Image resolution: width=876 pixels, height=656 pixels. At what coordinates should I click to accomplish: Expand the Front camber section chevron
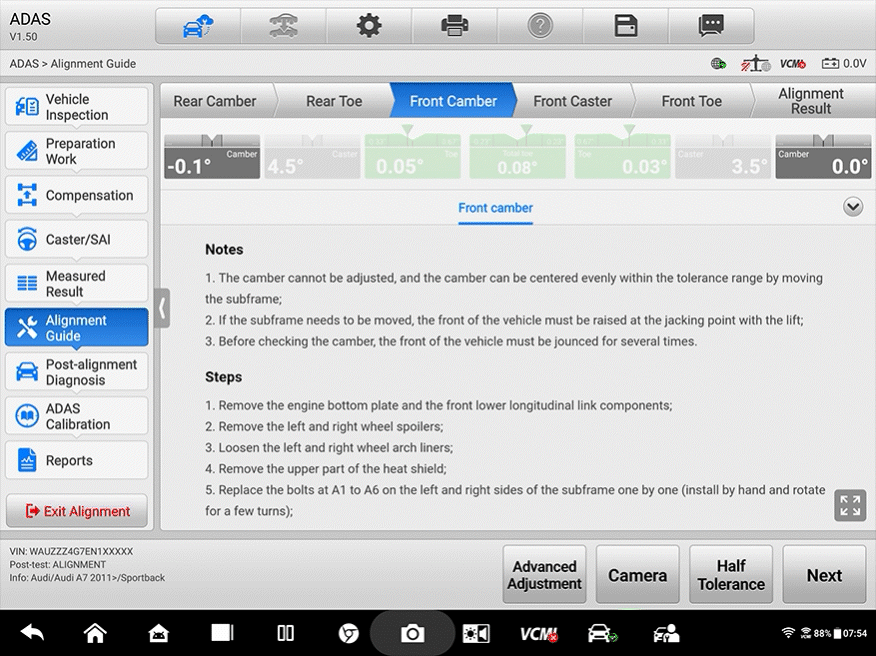coord(853,207)
